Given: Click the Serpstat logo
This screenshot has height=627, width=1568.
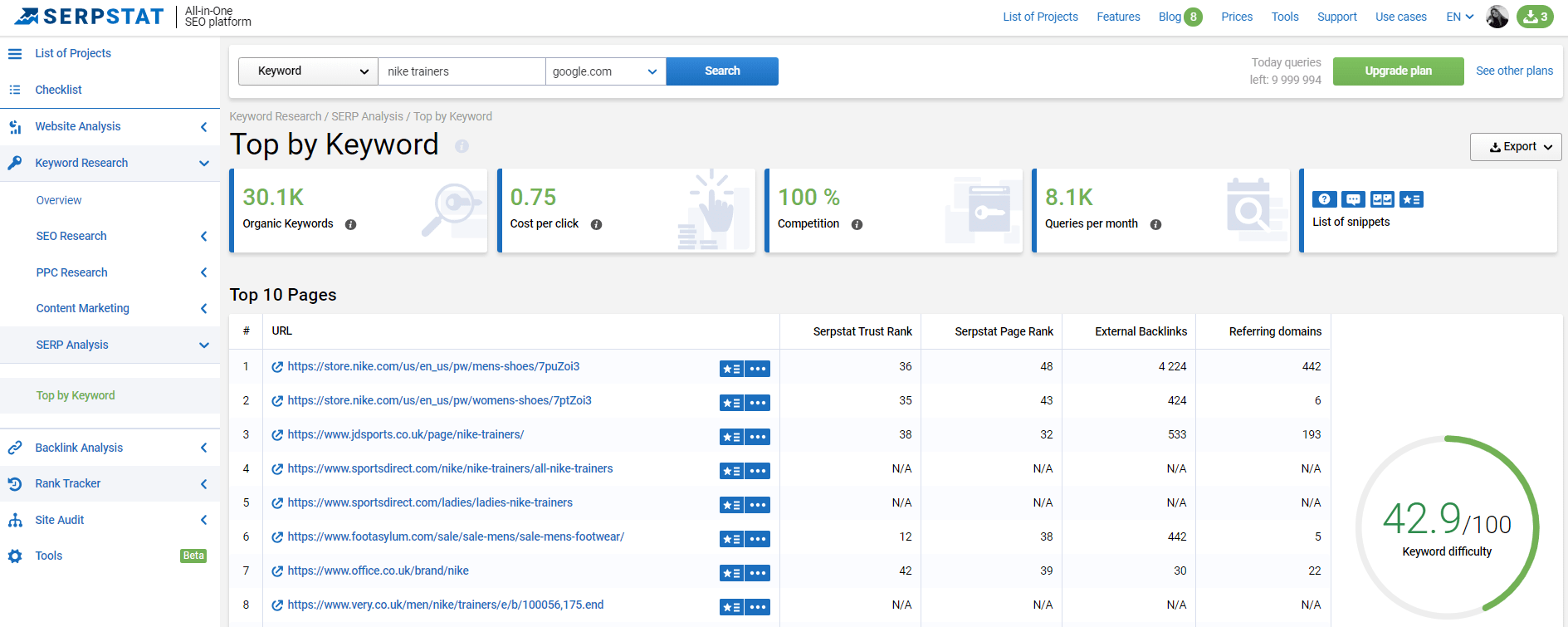Looking at the screenshot, I should 89,17.
